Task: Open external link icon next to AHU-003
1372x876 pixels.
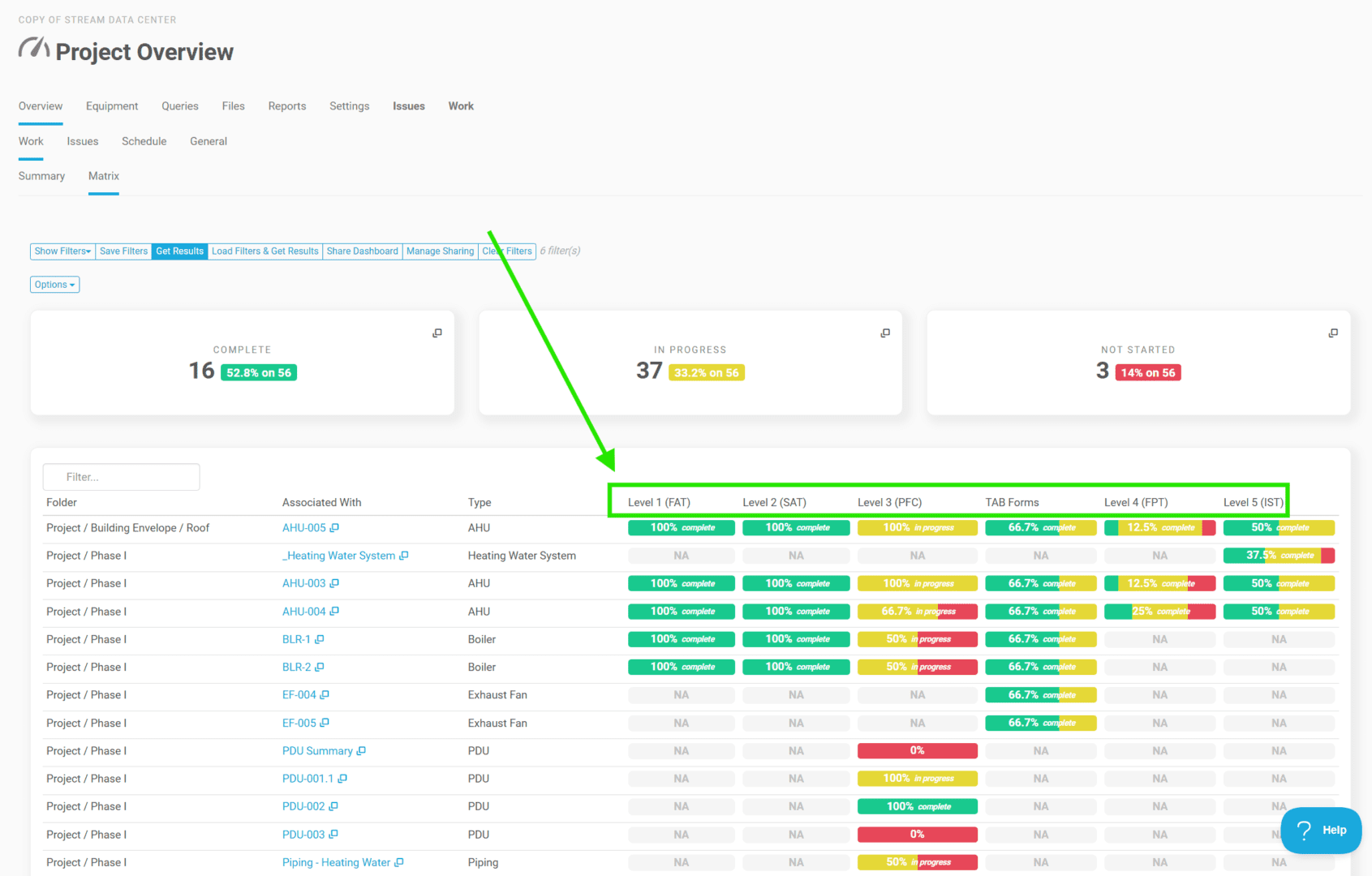Action: pos(334,583)
